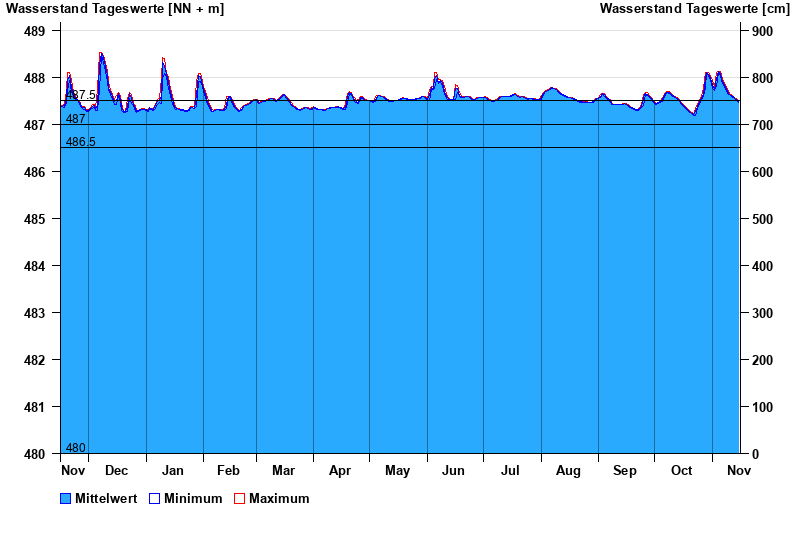Select the 300 right axis value
This screenshot has width=800, height=550.
tap(763, 313)
